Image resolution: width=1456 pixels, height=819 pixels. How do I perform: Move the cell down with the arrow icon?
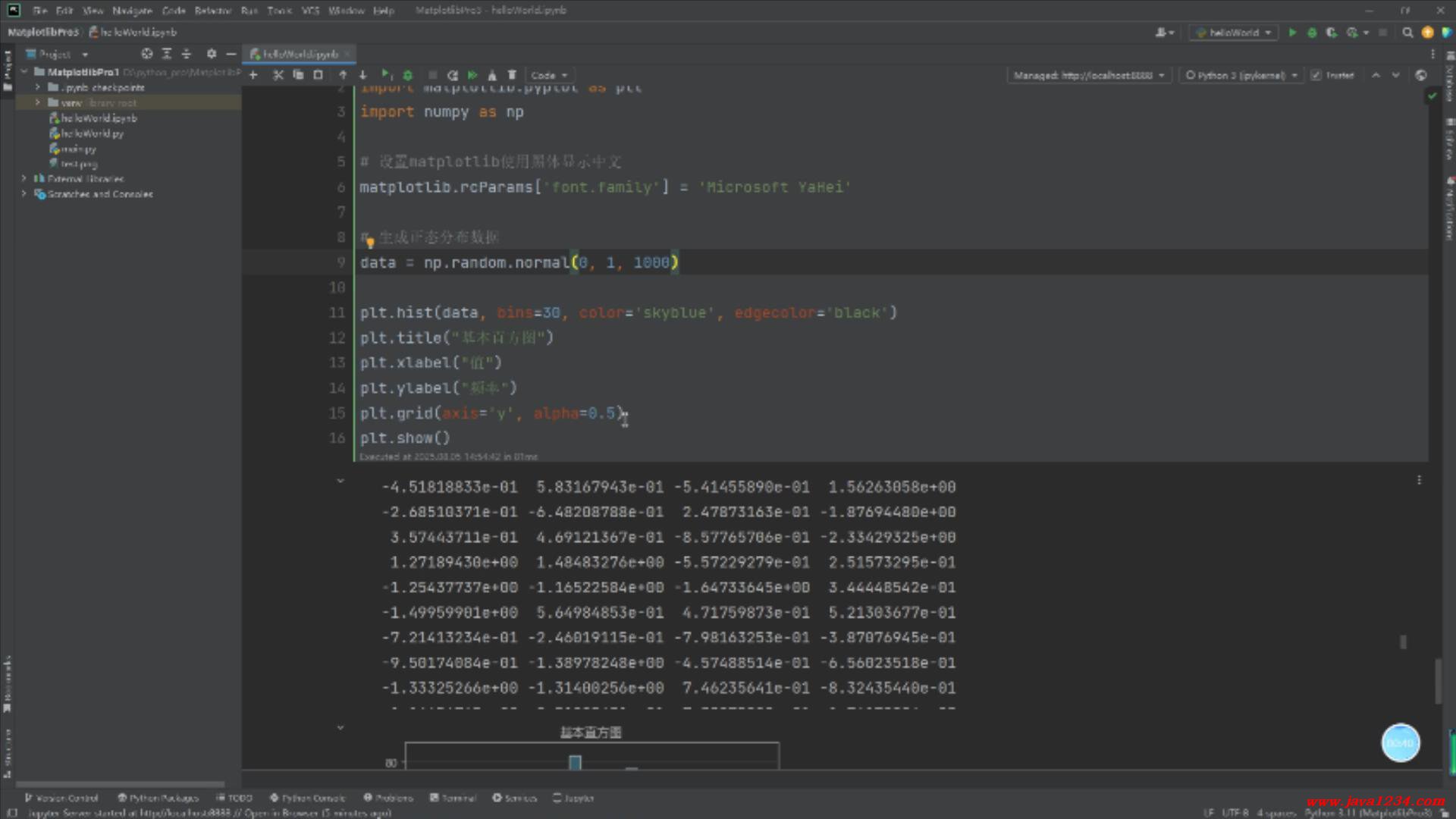[363, 75]
